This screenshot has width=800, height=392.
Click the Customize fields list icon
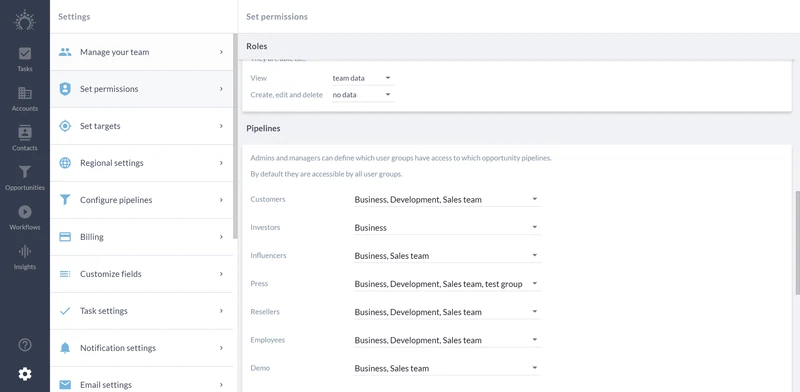65,274
